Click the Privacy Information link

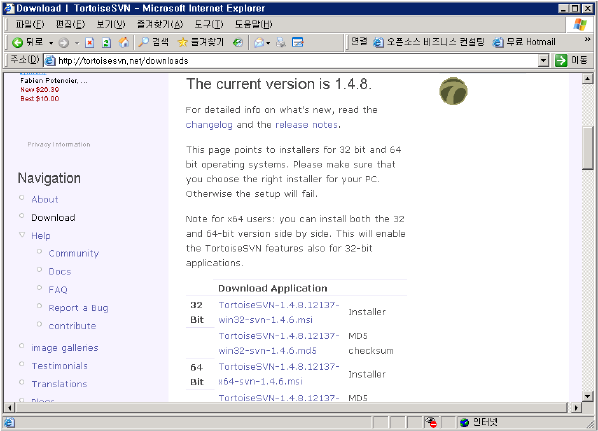[x=59, y=145]
